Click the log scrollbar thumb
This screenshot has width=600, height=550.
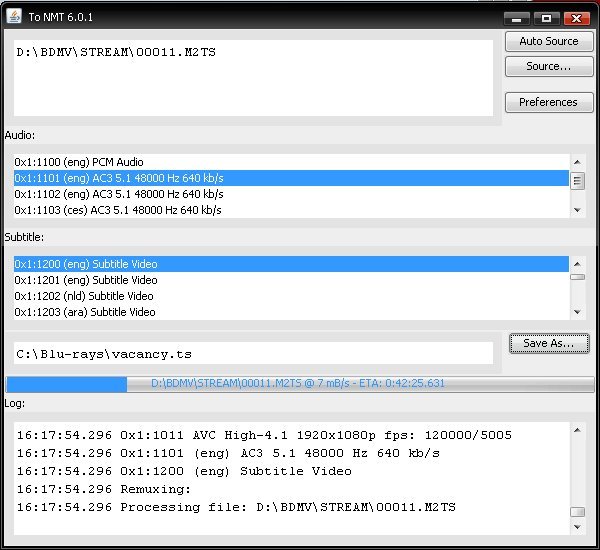coord(577,512)
